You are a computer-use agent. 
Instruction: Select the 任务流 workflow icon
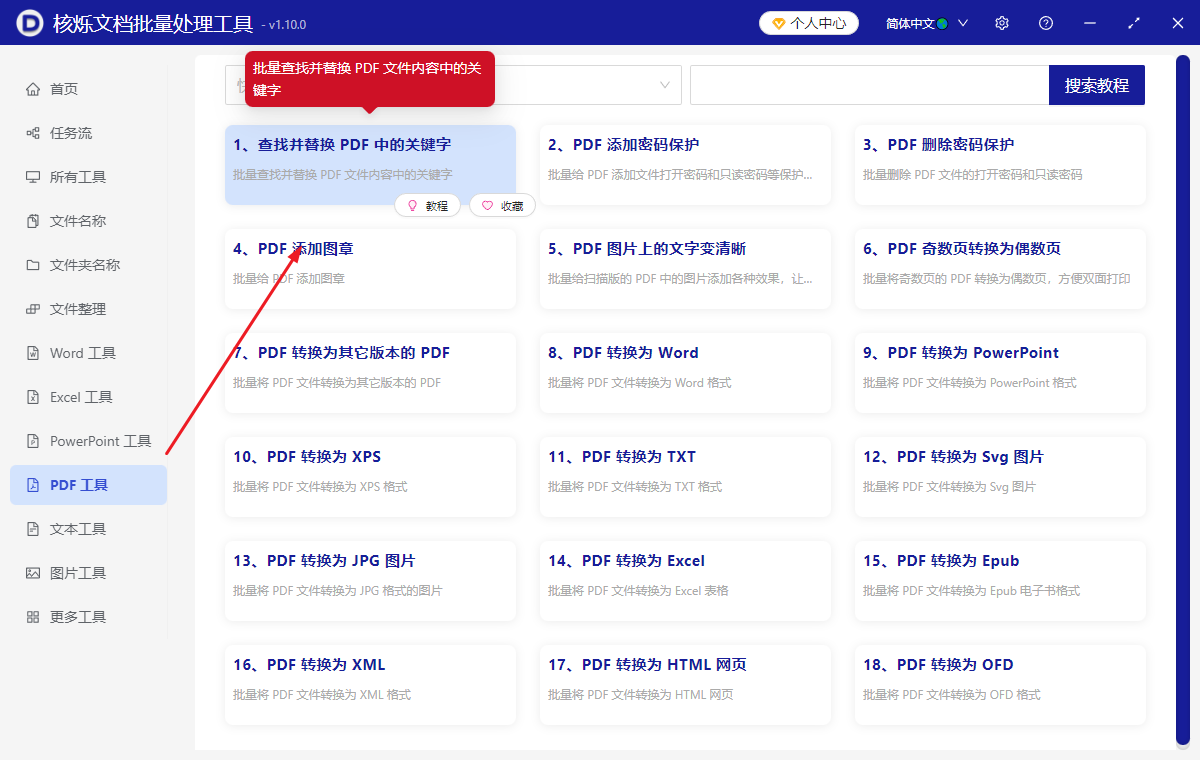pos(35,132)
